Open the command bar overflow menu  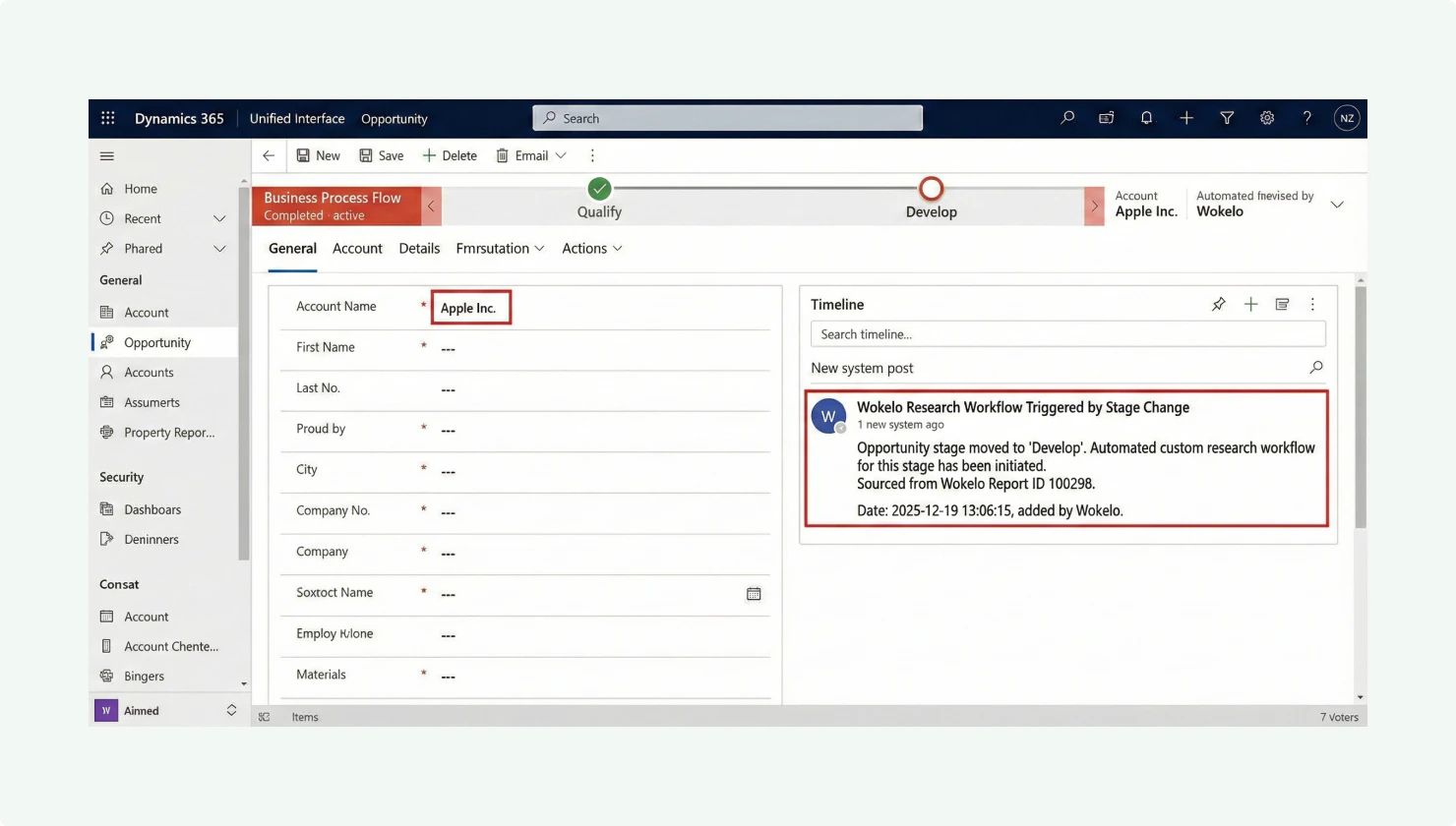click(592, 155)
